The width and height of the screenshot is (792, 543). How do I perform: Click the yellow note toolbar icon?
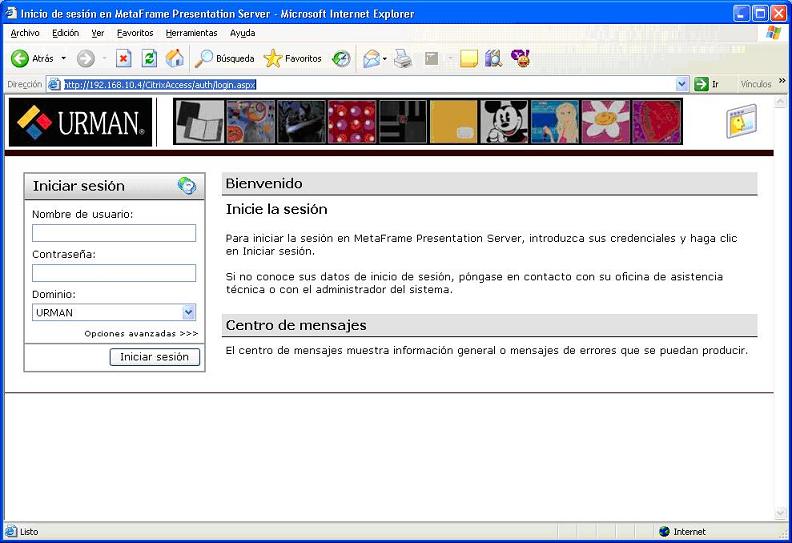tap(469, 59)
